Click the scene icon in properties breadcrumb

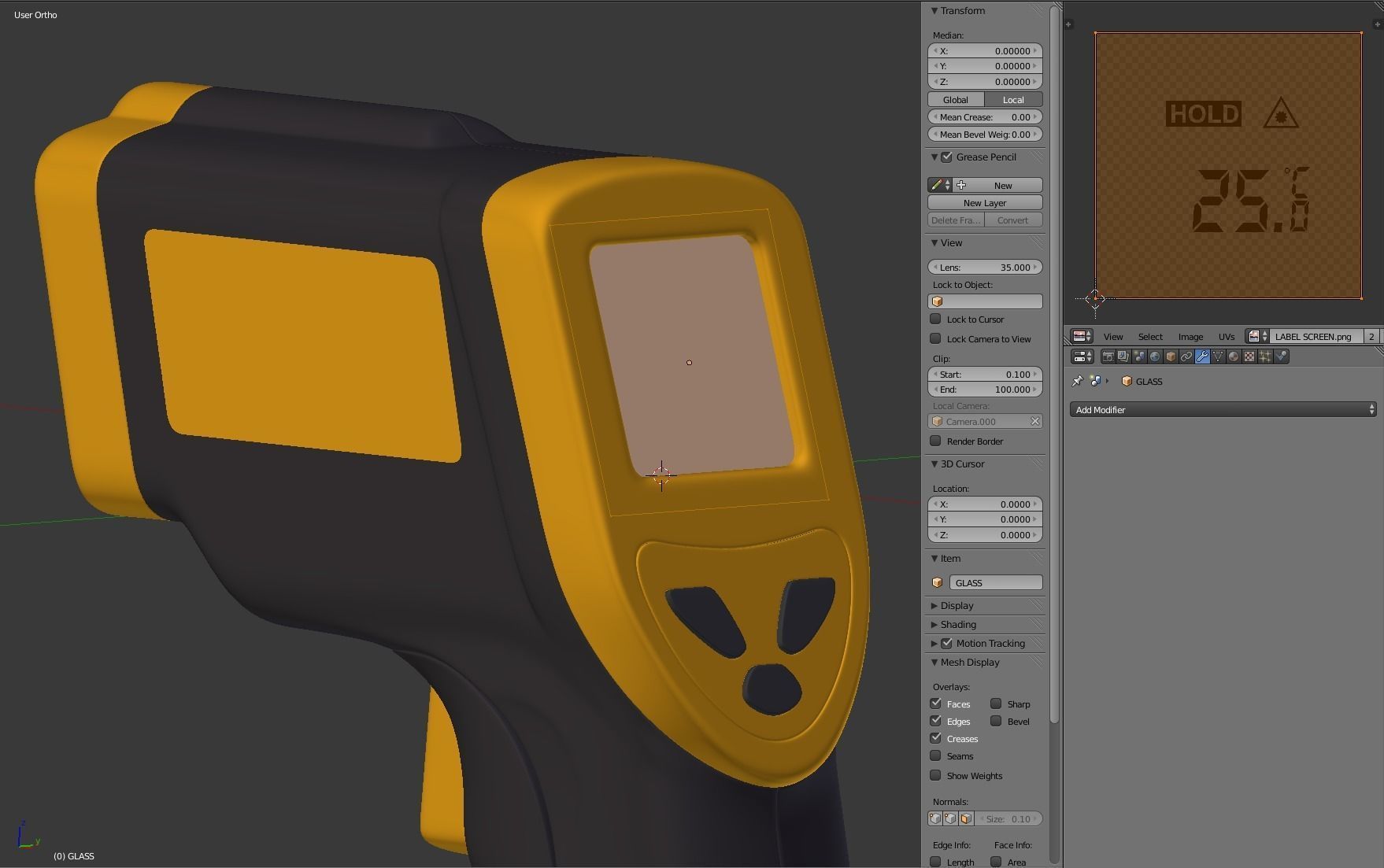(x=1095, y=381)
